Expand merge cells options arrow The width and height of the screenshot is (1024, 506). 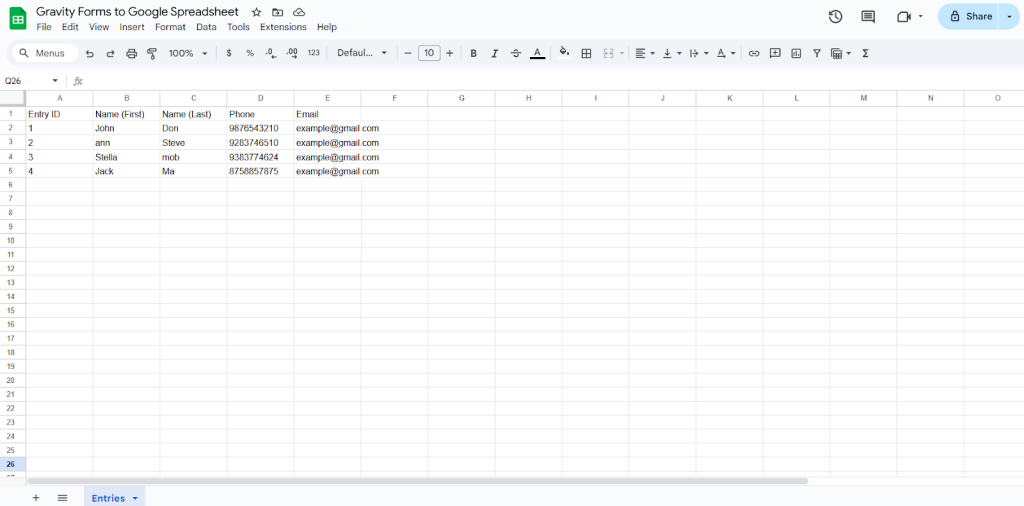pyautogui.click(x=622, y=54)
